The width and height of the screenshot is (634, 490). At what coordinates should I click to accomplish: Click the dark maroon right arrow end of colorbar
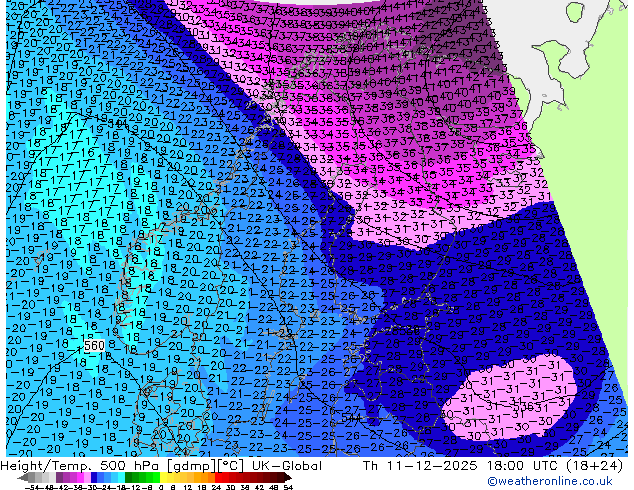(x=288, y=478)
